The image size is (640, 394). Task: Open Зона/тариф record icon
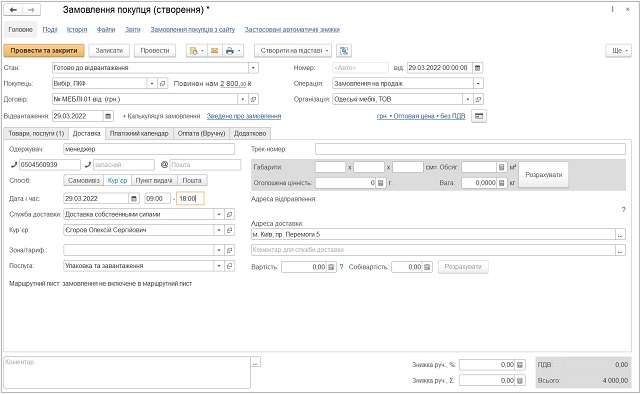pyautogui.click(x=229, y=250)
